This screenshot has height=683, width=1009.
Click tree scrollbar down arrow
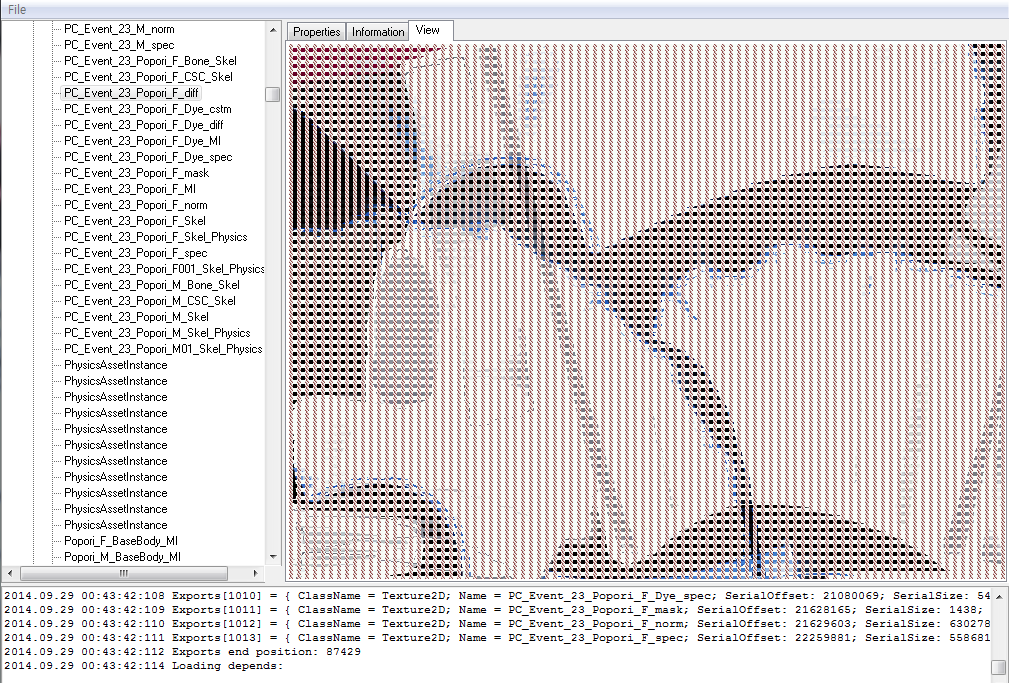[273, 556]
